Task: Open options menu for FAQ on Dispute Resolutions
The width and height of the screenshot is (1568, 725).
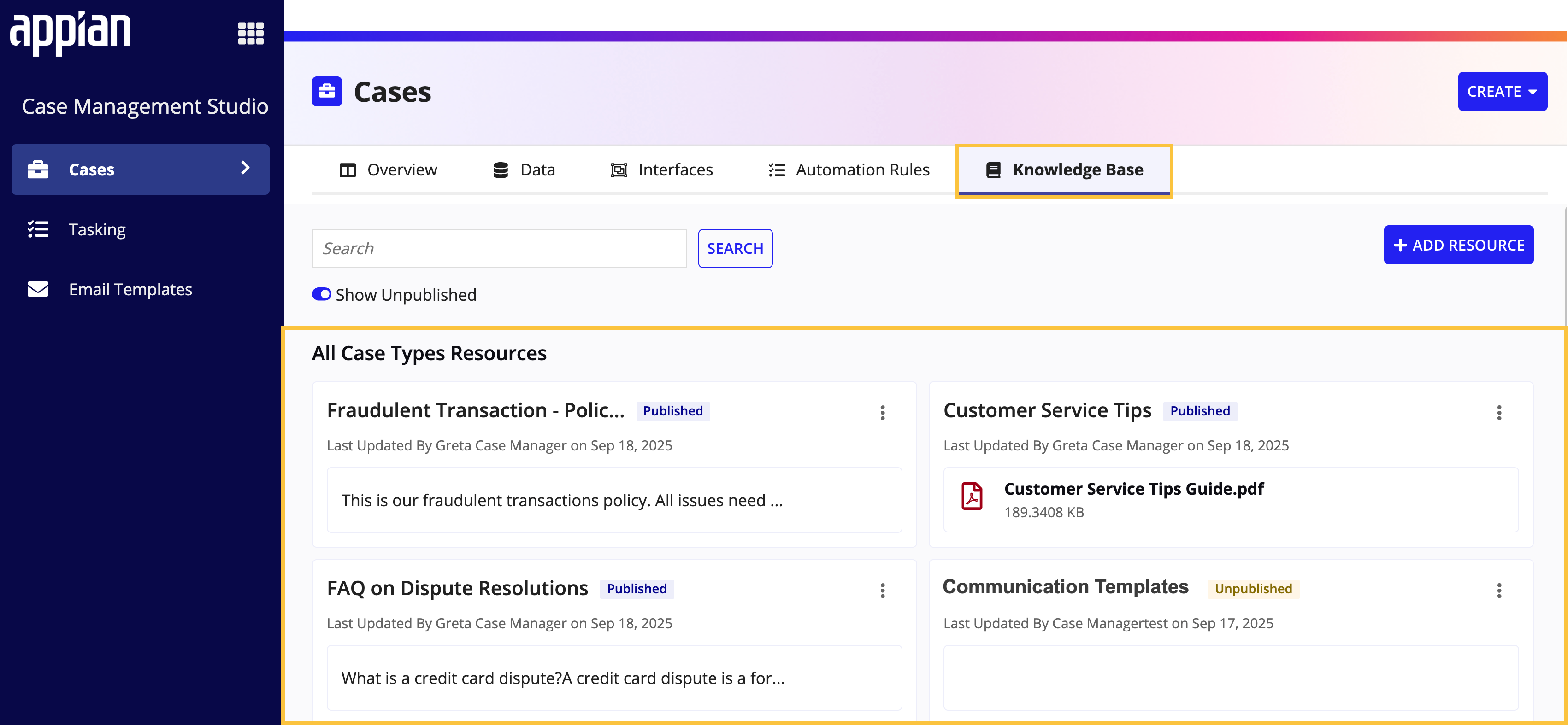Action: click(x=883, y=591)
